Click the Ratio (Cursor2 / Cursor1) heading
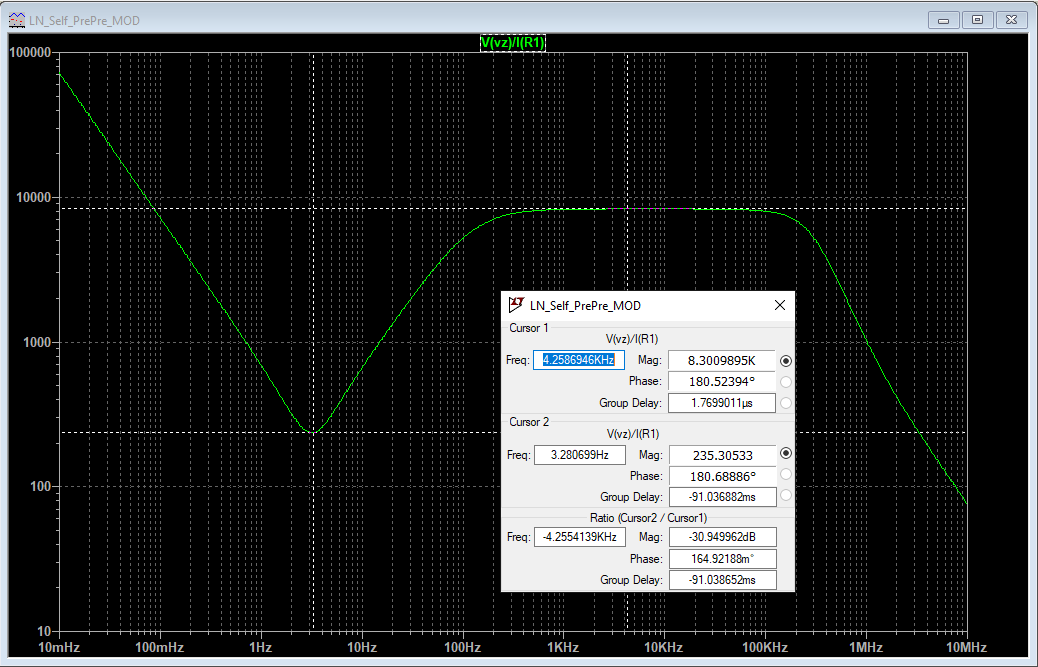Viewport: 1038px width, 667px height. 648,517
